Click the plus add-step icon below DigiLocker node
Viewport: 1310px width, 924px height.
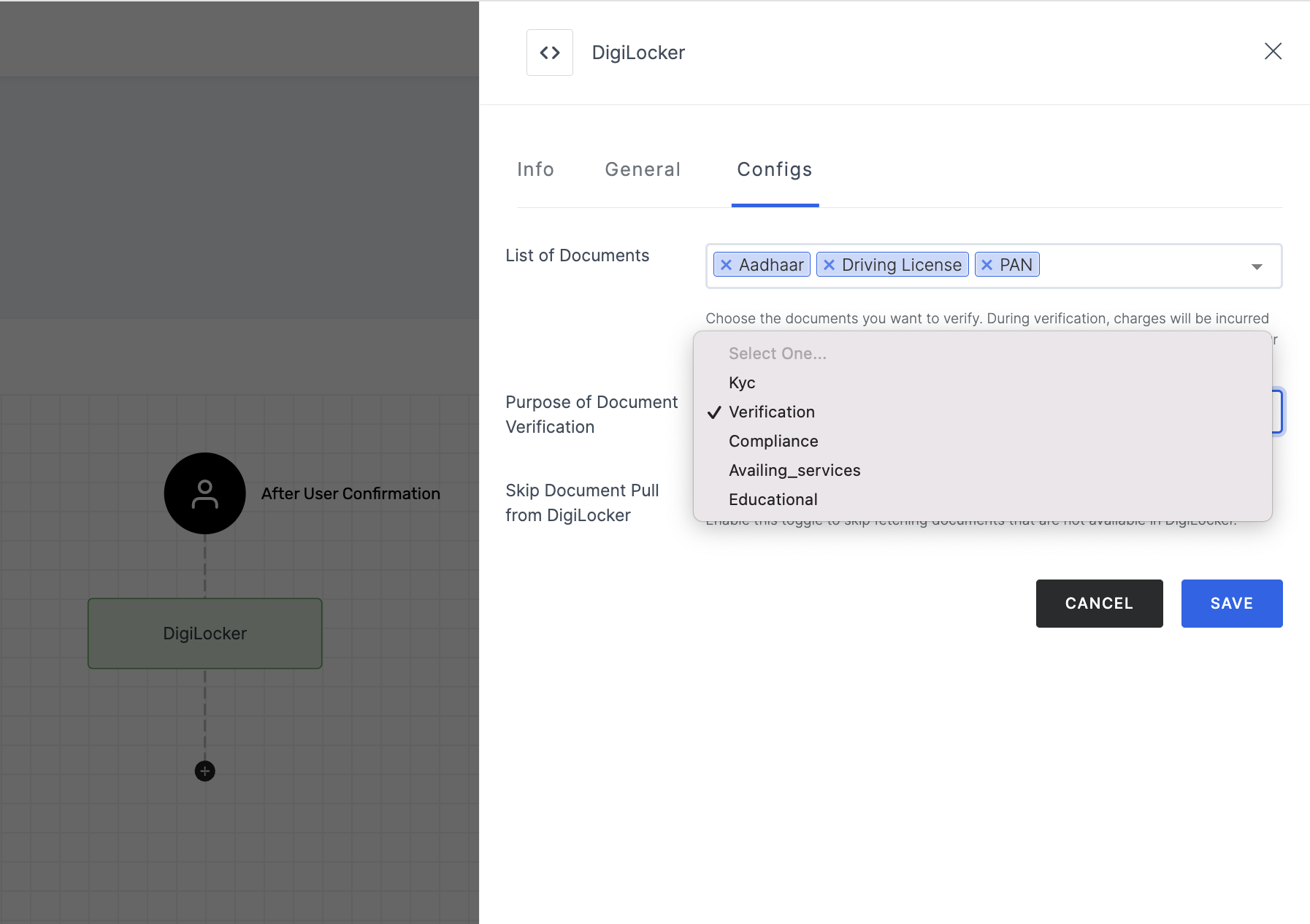pos(205,771)
